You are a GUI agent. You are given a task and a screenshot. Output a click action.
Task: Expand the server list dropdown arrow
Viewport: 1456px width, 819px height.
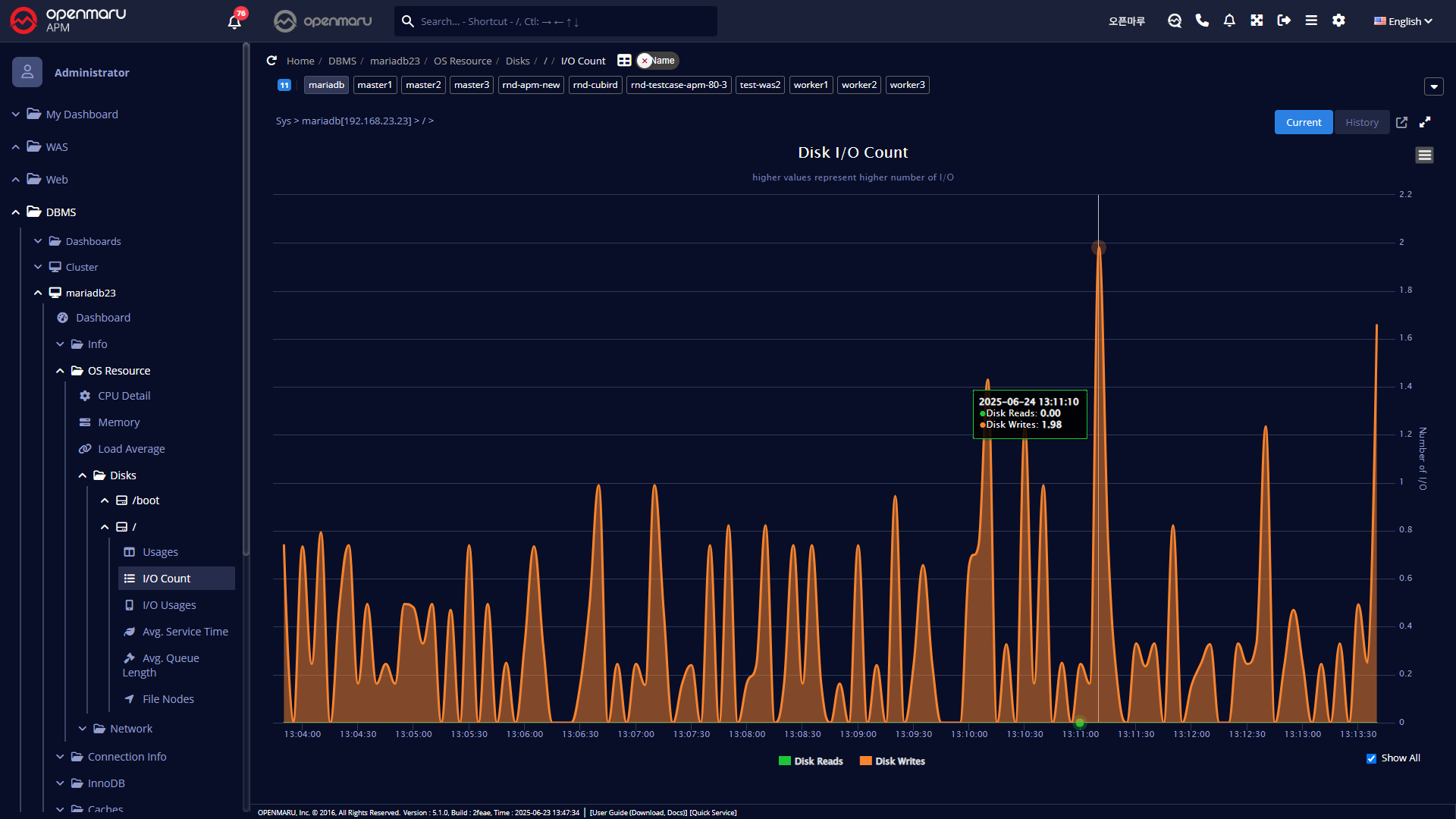(x=1433, y=86)
